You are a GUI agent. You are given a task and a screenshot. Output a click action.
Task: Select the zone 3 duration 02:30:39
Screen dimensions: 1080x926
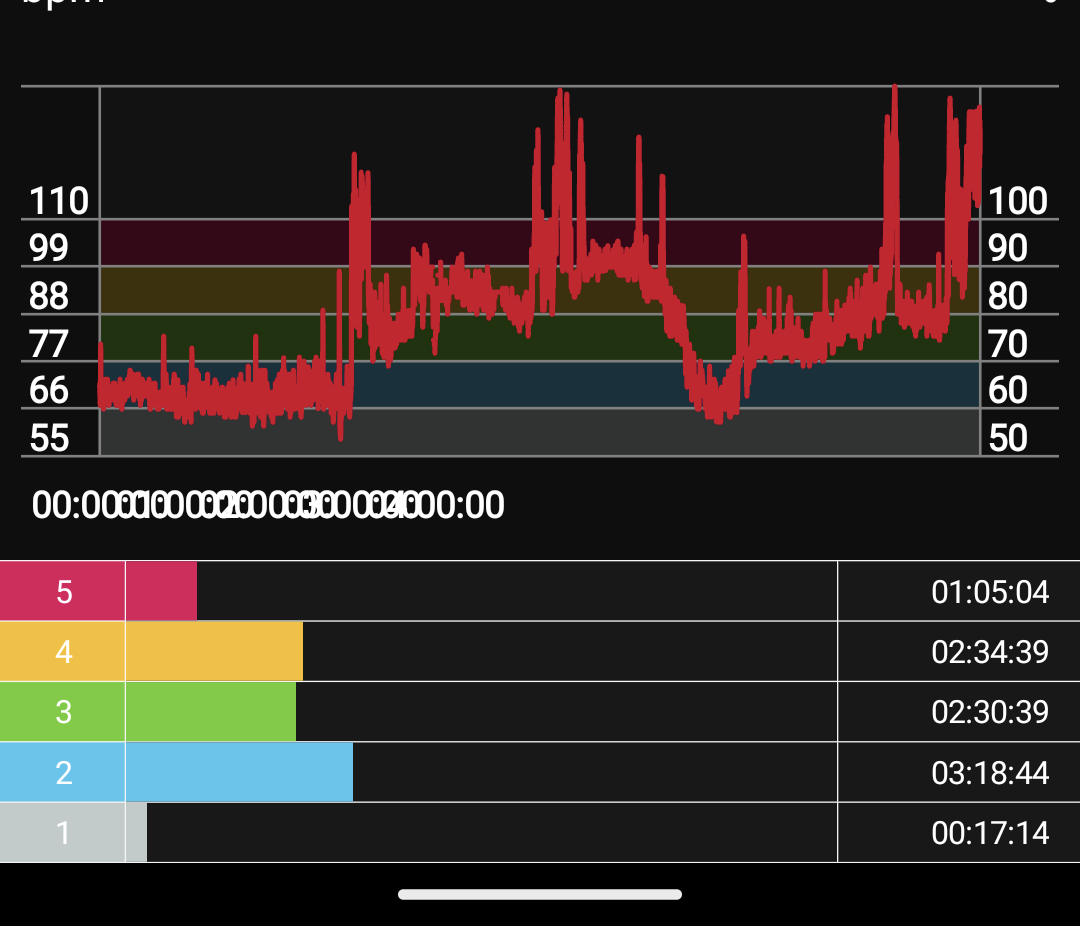990,712
